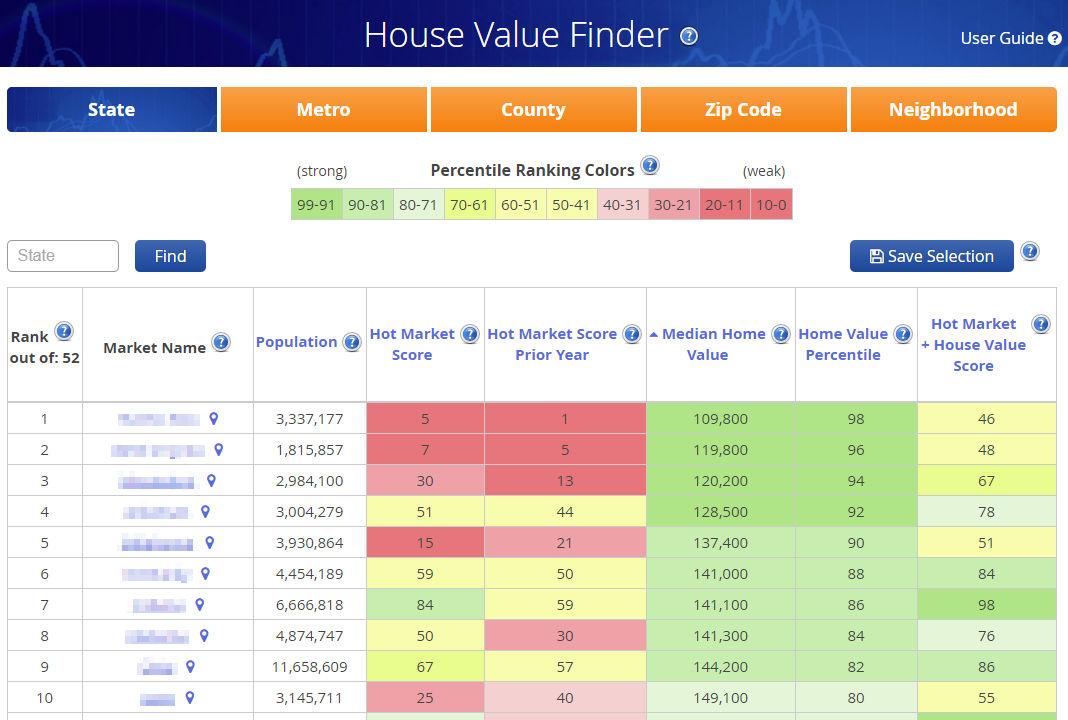Click the 80-71 percentile color swatch
Image resolution: width=1068 pixels, height=720 pixels.
[418, 204]
